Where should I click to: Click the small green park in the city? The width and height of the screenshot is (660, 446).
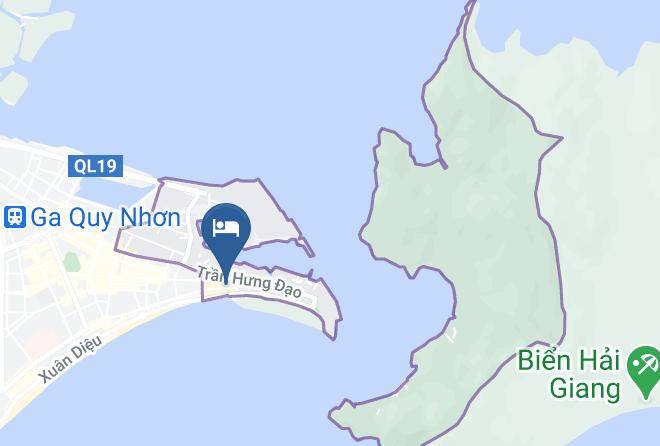click(x=72, y=262)
